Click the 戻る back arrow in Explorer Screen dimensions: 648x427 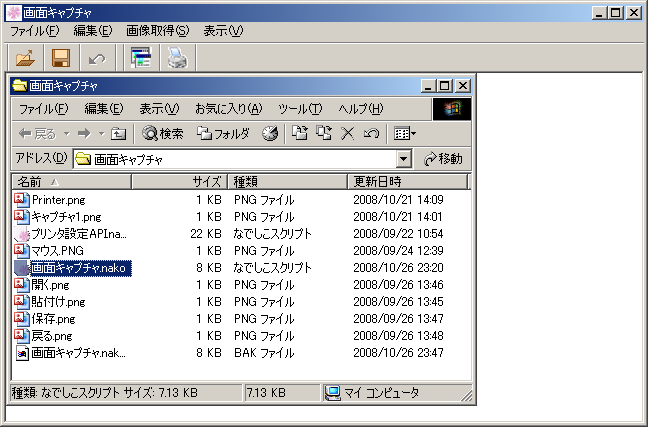[x=37, y=134]
